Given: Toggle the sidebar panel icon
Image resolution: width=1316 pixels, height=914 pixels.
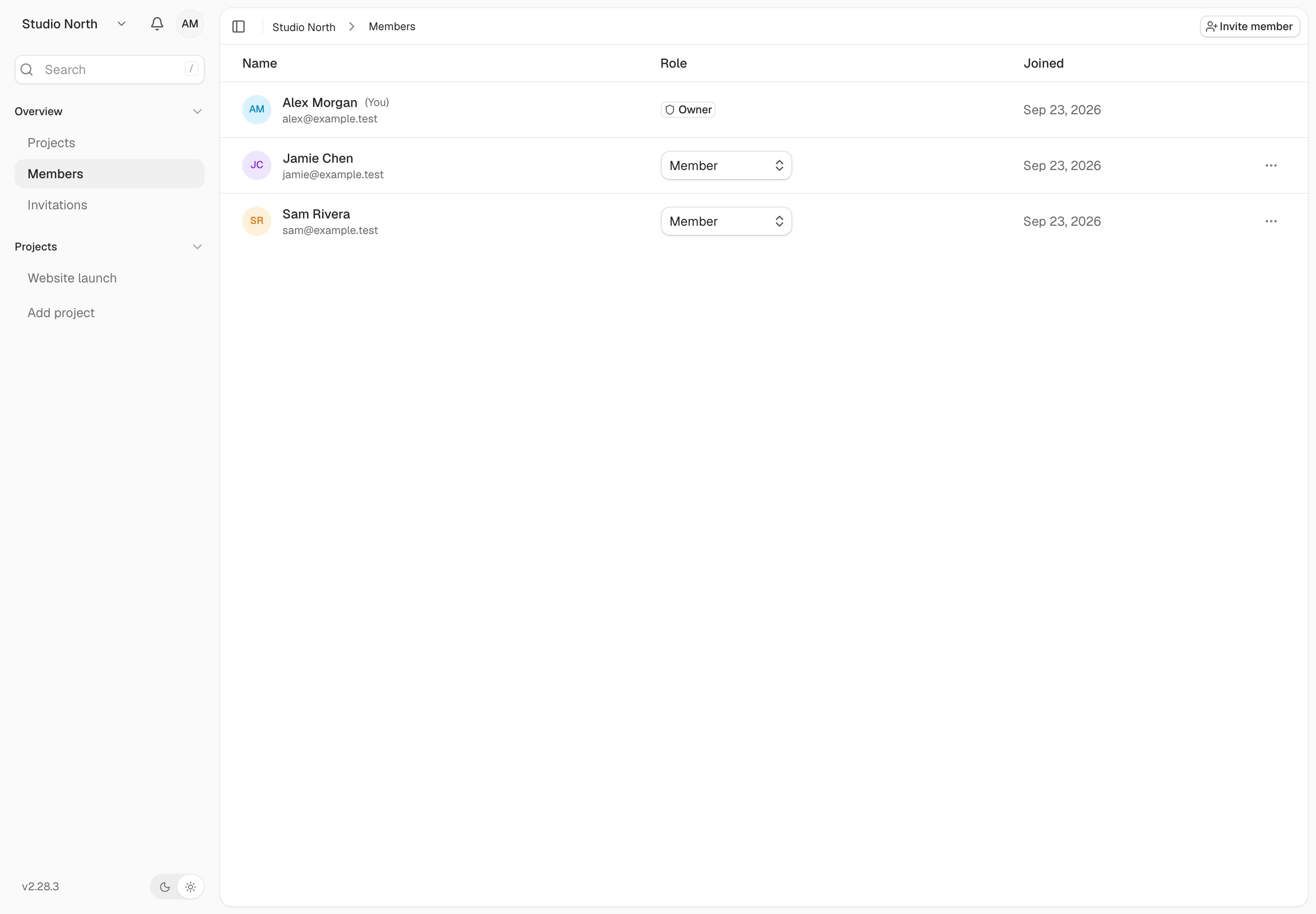Looking at the screenshot, I should [239, 27].
